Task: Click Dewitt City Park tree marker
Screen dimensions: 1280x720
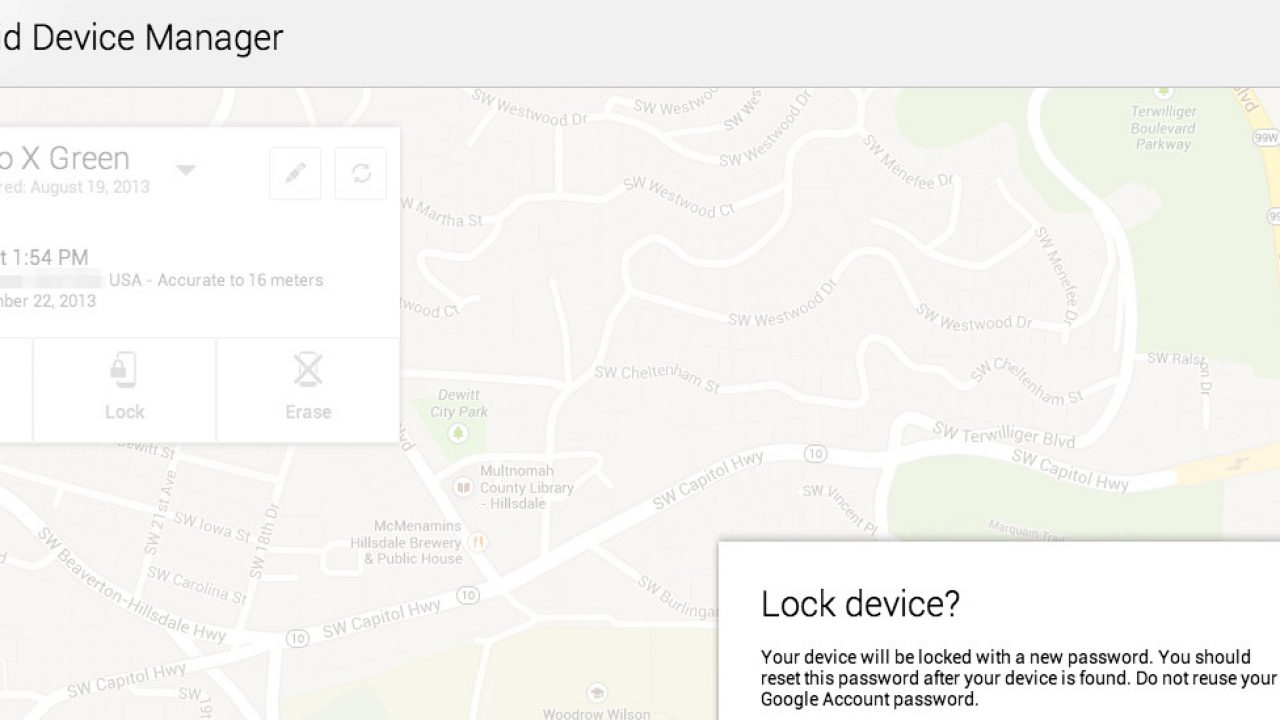Action: 459,433
